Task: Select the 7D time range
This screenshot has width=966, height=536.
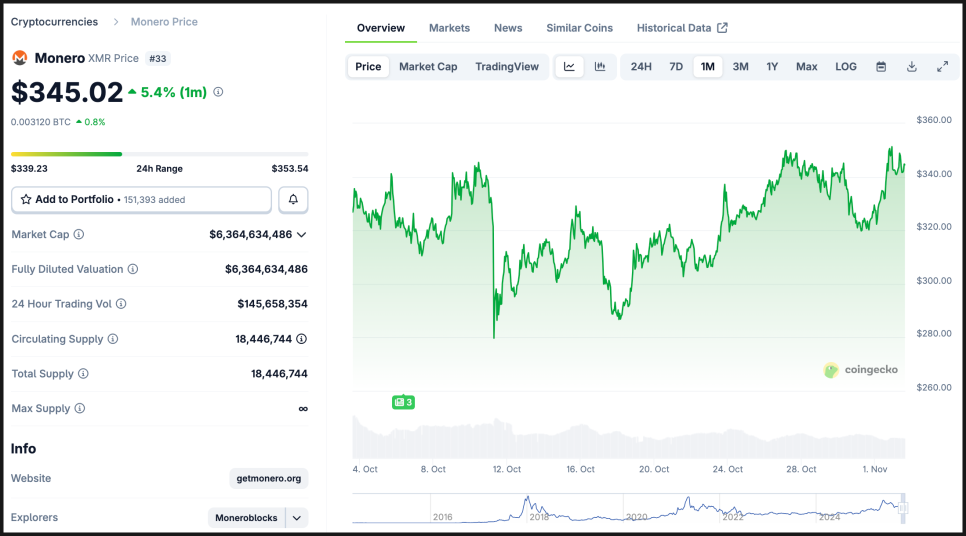Action: (x=676, y=67)
